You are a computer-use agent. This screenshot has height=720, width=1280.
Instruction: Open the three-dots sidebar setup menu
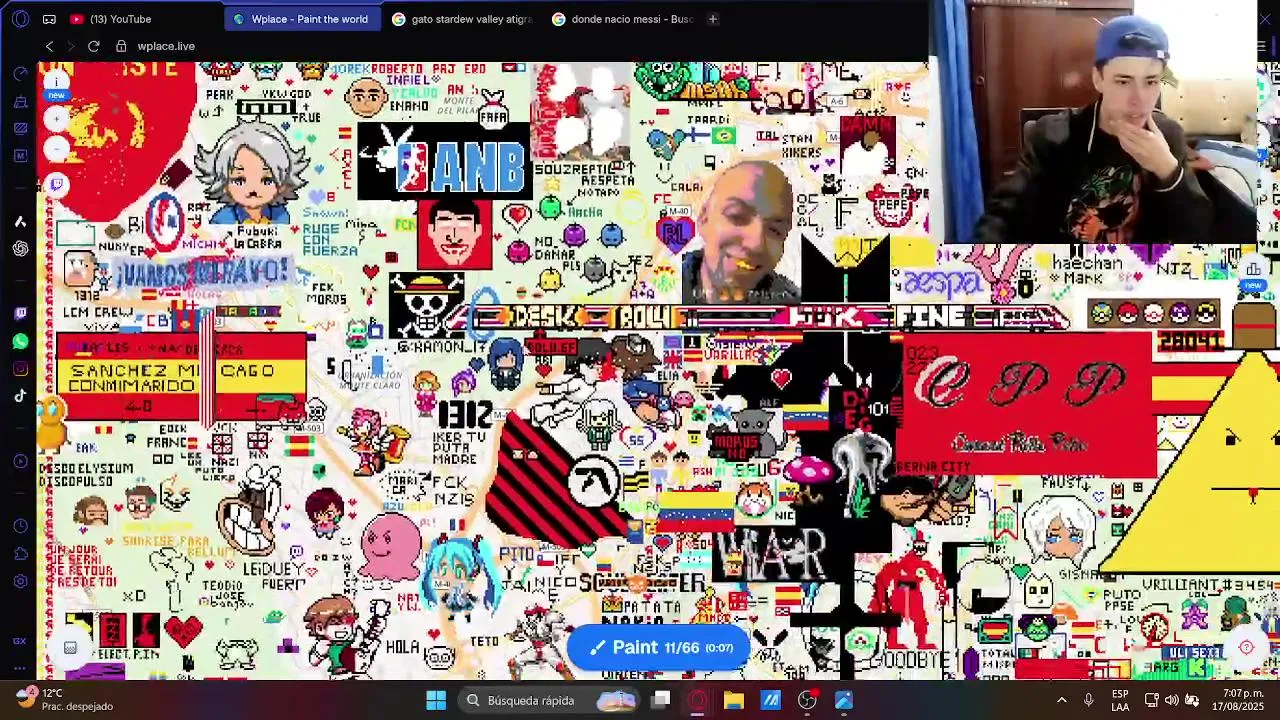[20, 668]
